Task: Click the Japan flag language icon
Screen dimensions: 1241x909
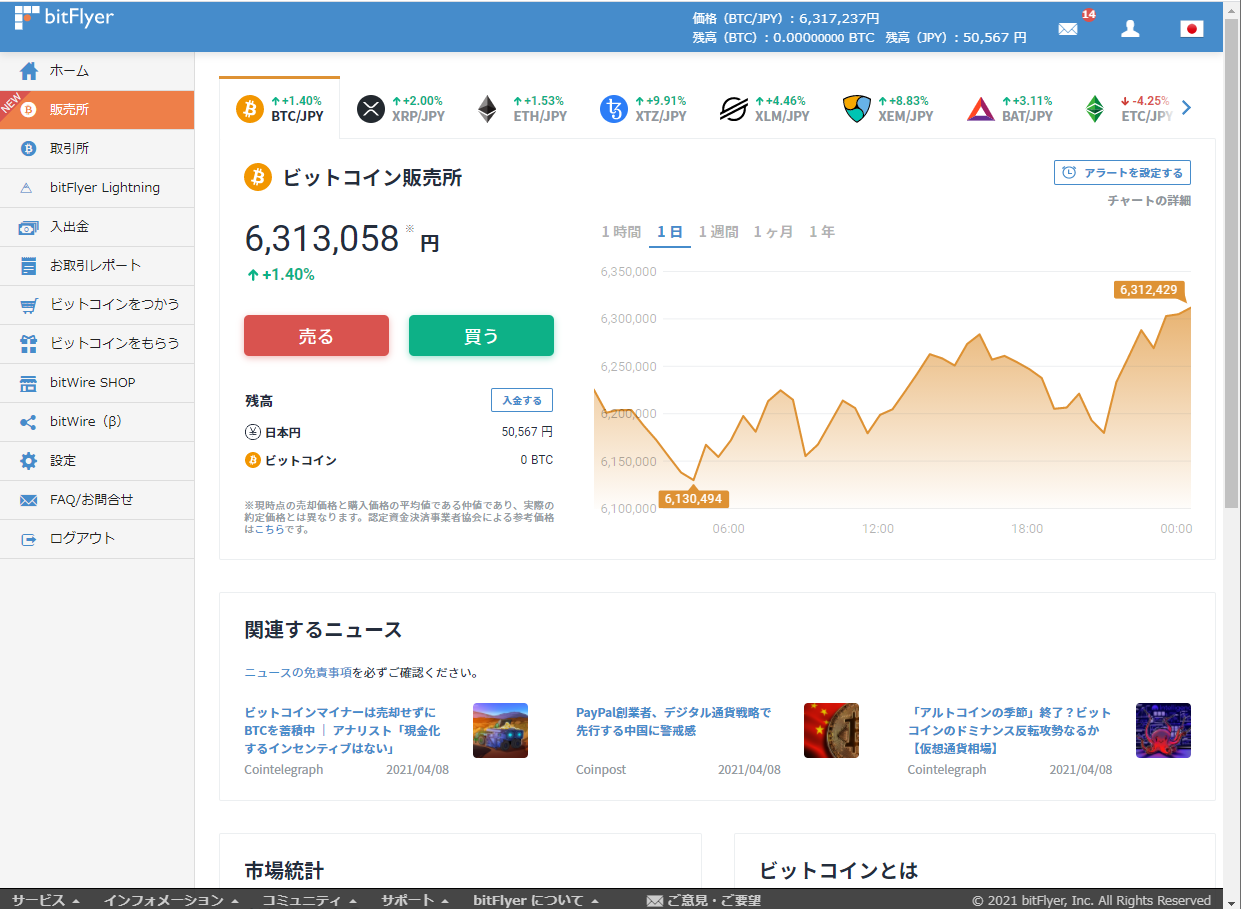Action: pos(1191,29)
